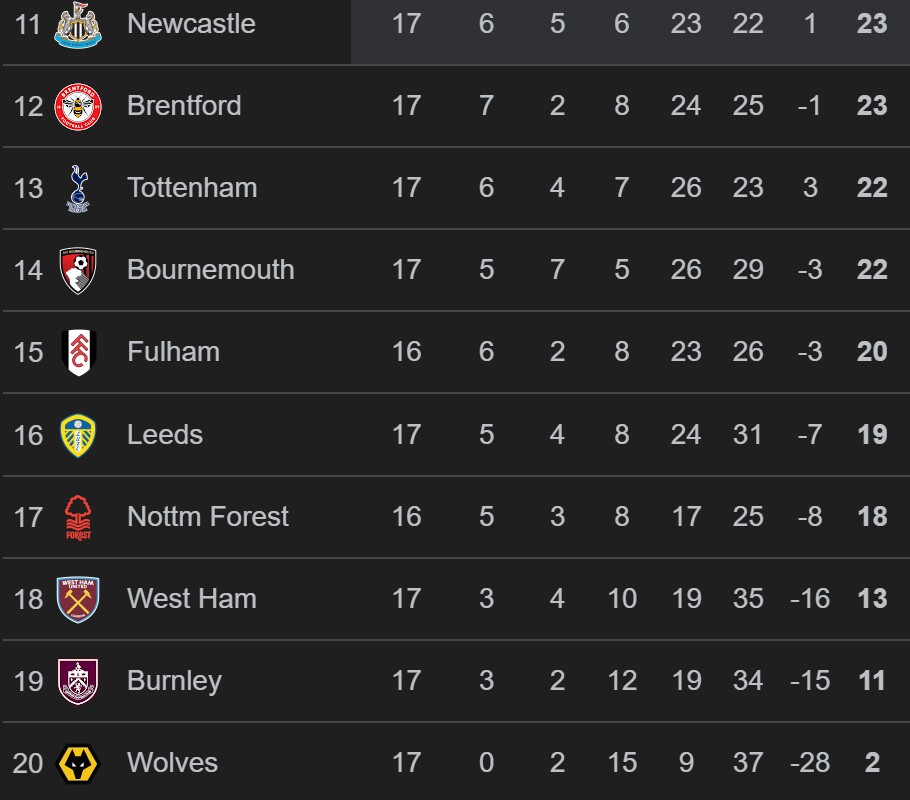Screen dimensions: 910x800
Task: Open the Newcastle team name link
Action: tap(191, 24)
